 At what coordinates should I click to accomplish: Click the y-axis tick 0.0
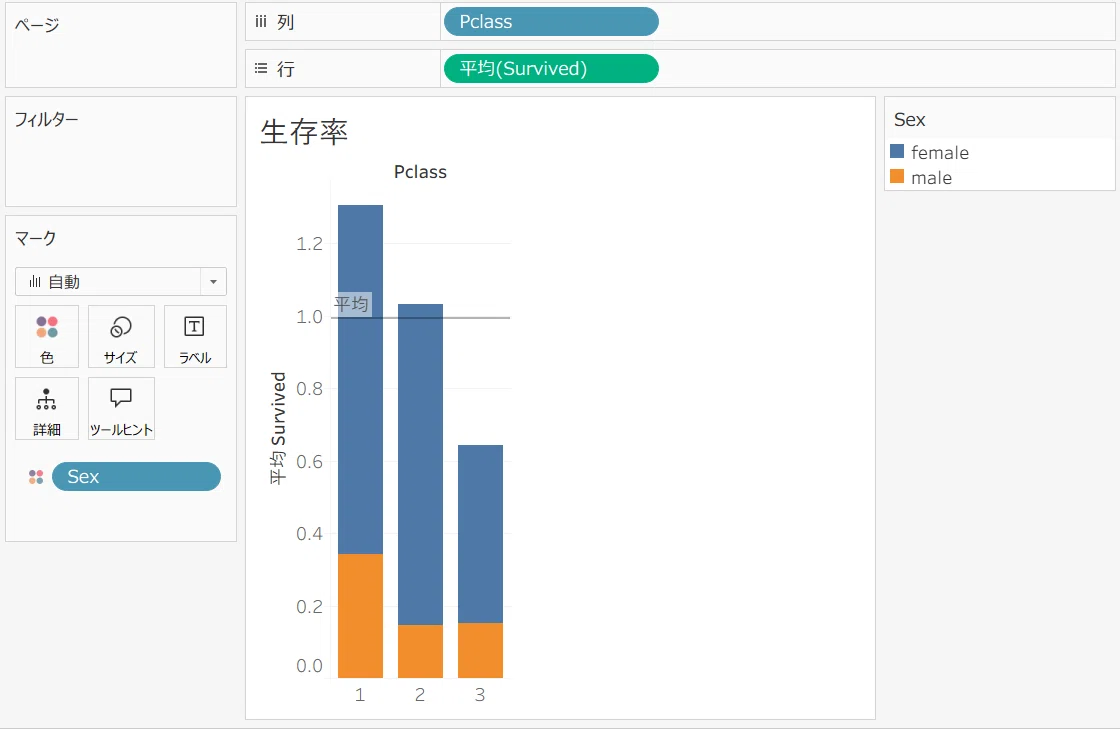[309, 666]
